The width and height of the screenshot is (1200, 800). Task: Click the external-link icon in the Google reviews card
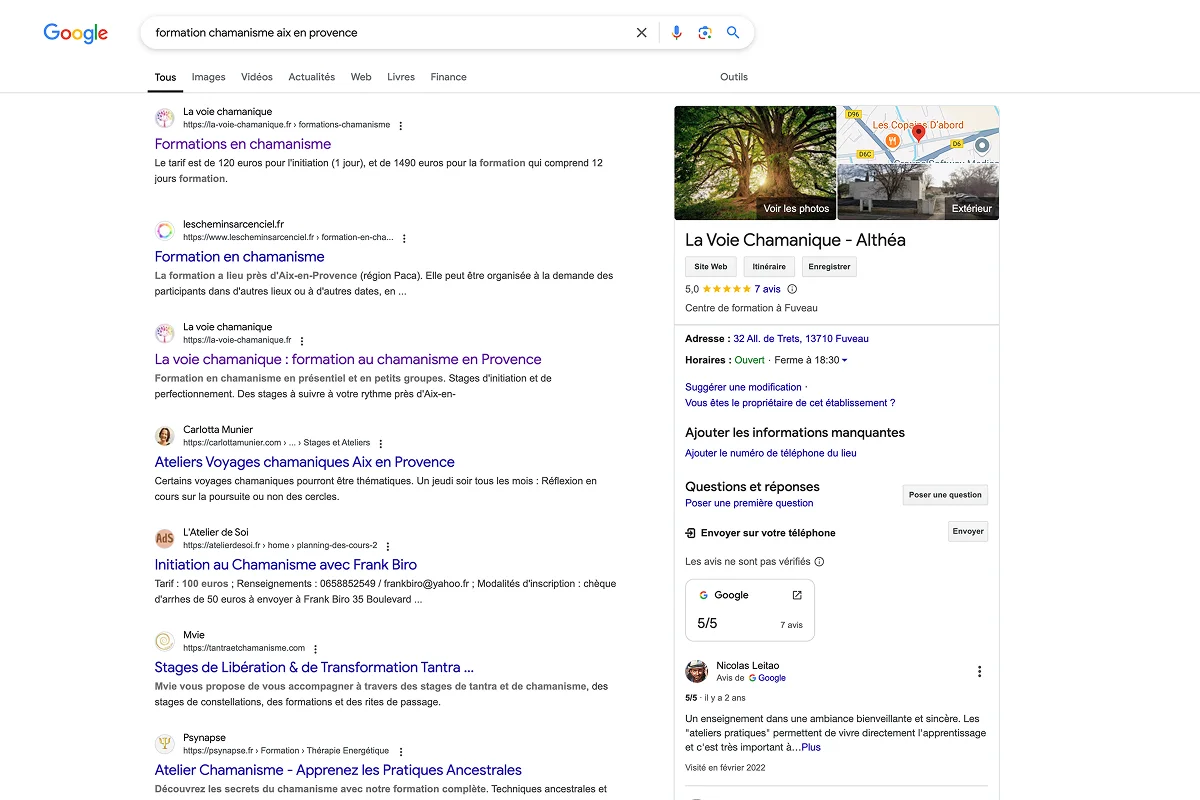(x=795, y=593)
